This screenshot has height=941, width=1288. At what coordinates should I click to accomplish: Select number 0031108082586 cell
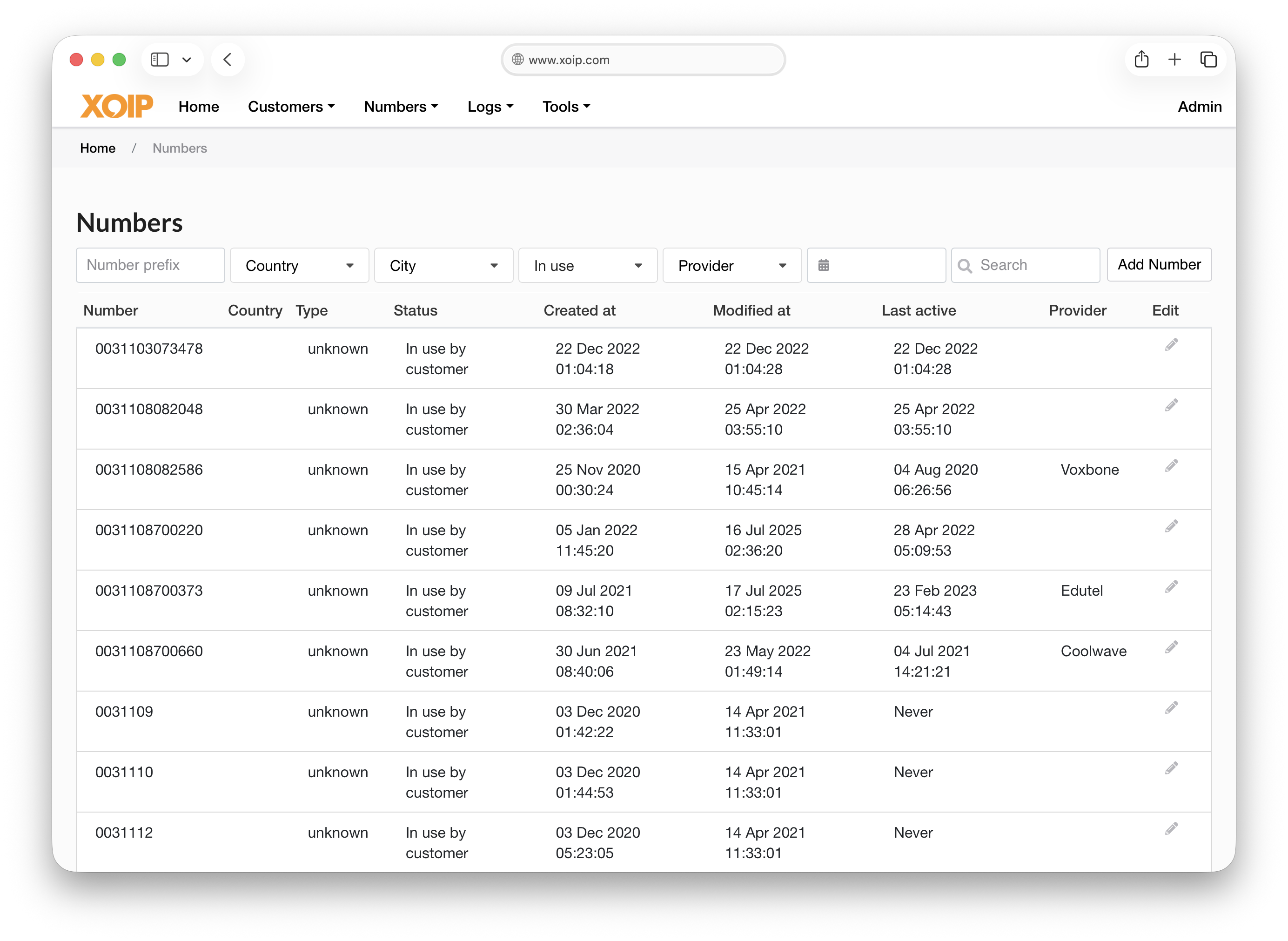click(x=148, y=470)
